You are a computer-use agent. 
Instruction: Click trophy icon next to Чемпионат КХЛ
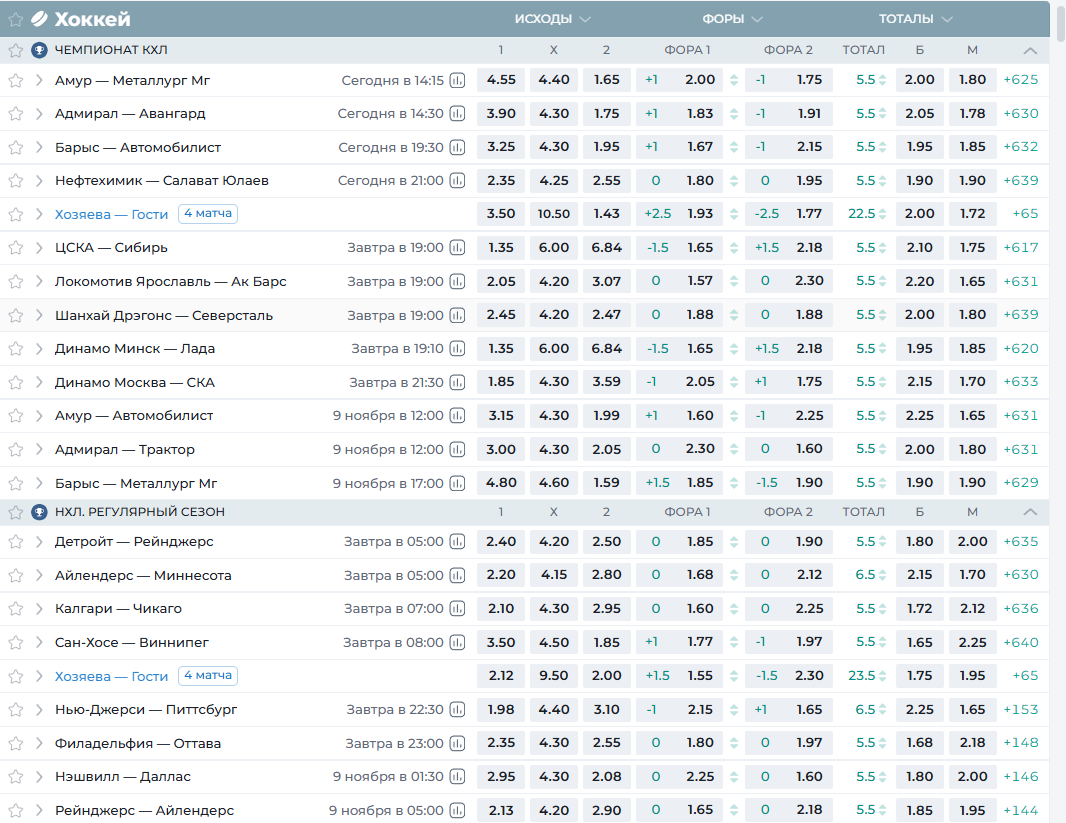(x=39, y=50)
